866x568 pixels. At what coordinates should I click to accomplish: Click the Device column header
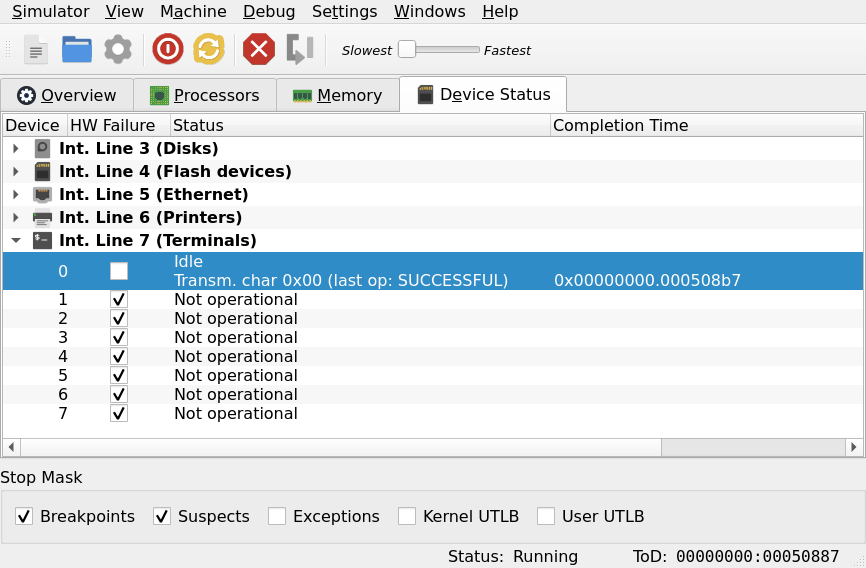pos(35,125)
